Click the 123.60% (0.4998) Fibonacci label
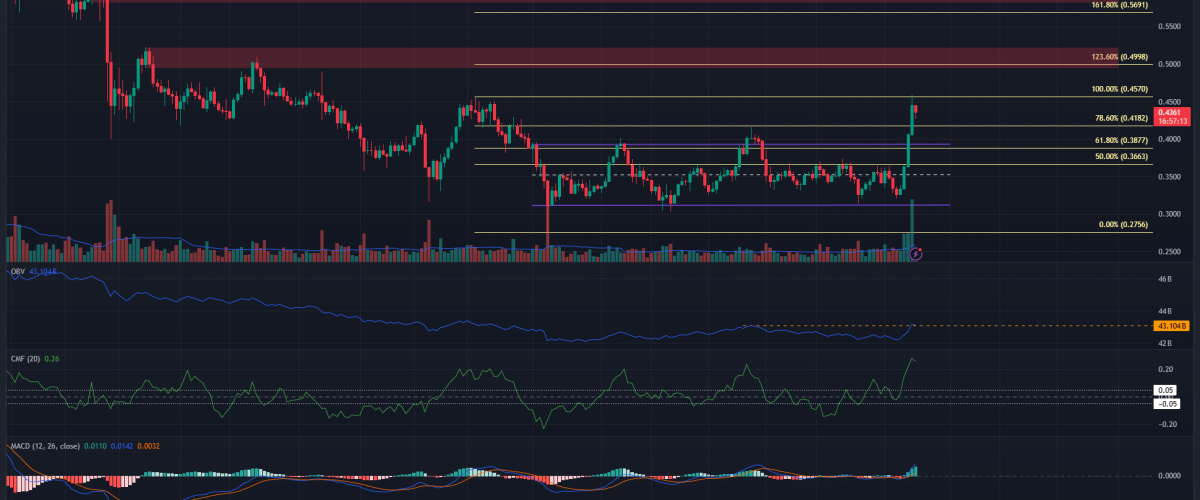 (1120, 57)
